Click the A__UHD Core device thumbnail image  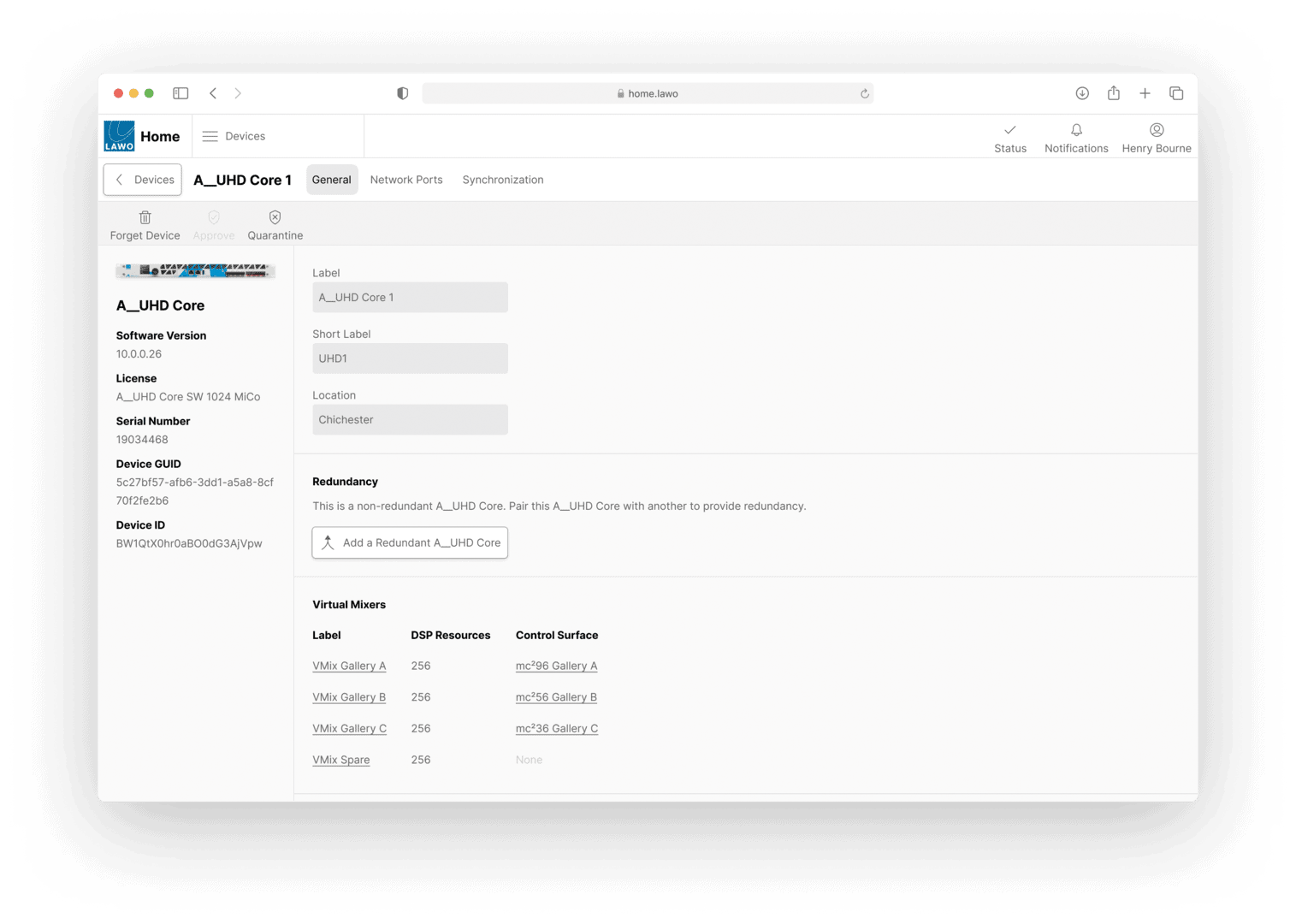click(x=196, y=270)
